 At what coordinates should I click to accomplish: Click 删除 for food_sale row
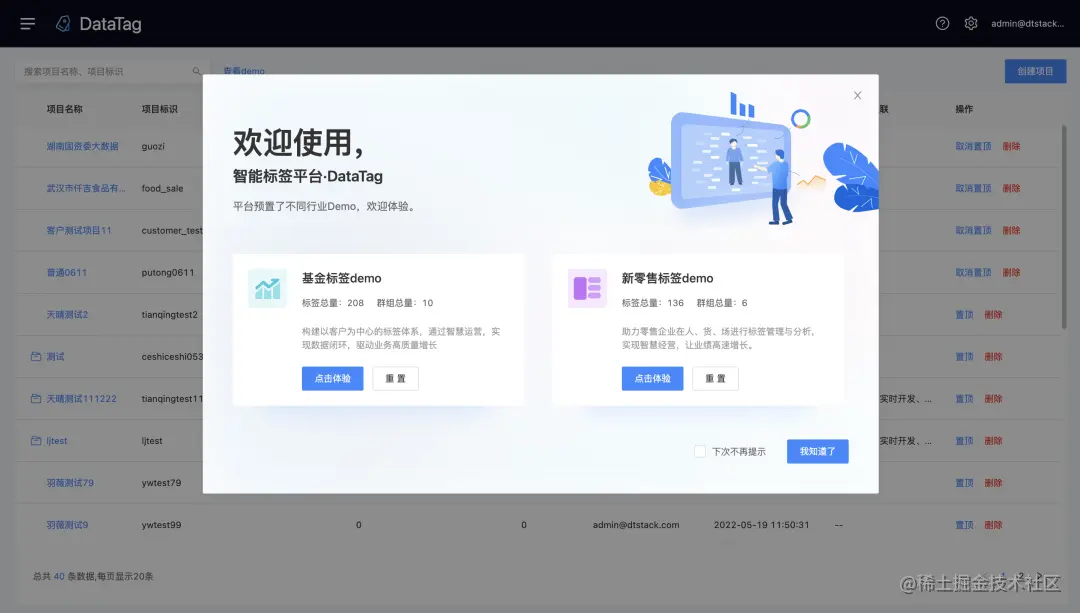[1011, 188]
